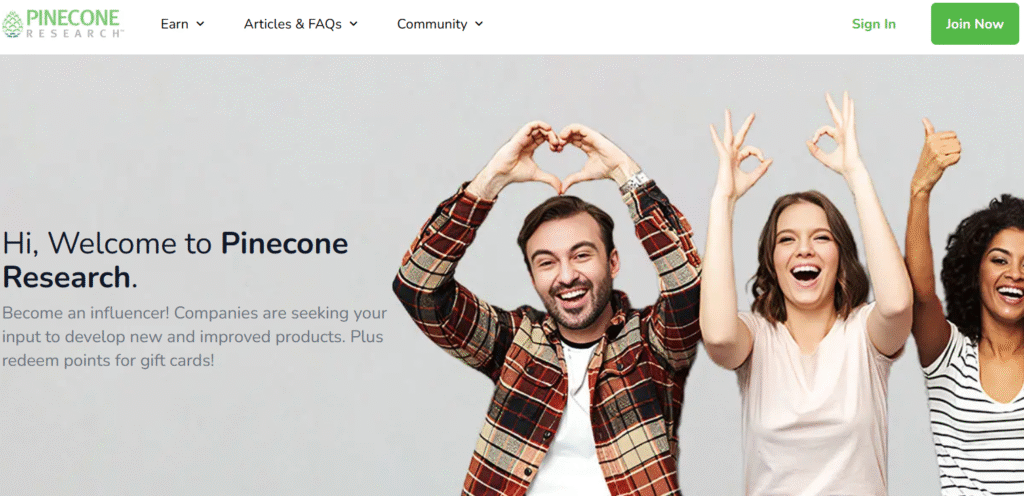
Task: Click the woman's left OK hand sign
Action: click(x=739, y=155)
